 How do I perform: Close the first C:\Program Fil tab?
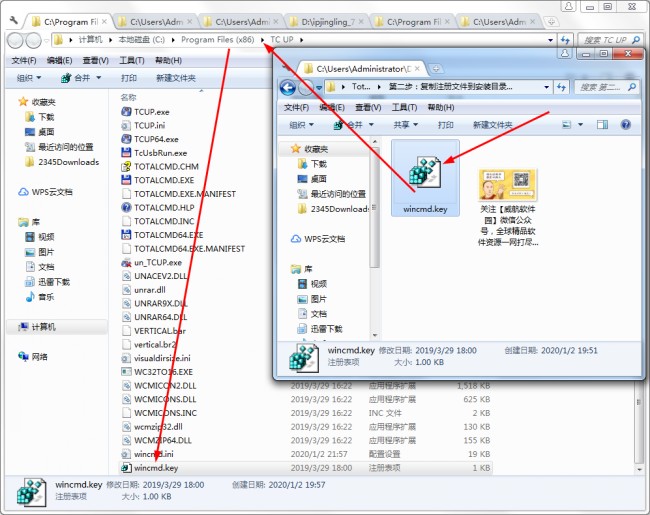pyautogui.click(x=104, y=21)
